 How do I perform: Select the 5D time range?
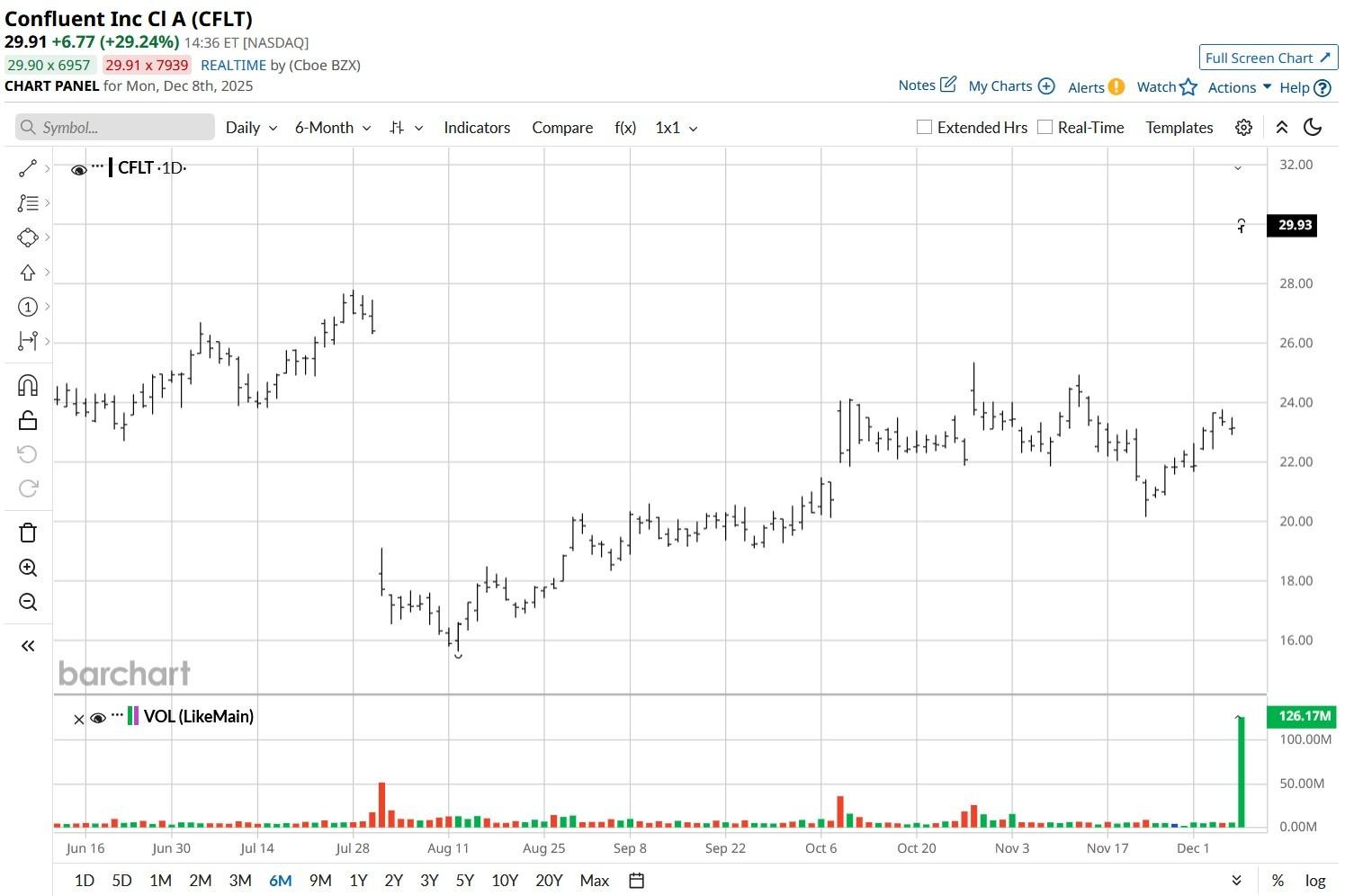(121, 881)
